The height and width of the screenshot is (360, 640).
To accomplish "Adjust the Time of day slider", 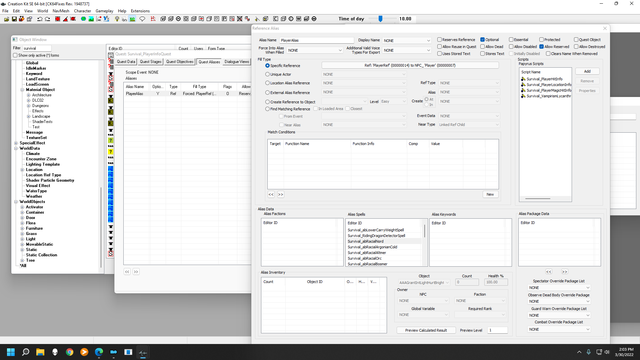I will tap(380, 19).
